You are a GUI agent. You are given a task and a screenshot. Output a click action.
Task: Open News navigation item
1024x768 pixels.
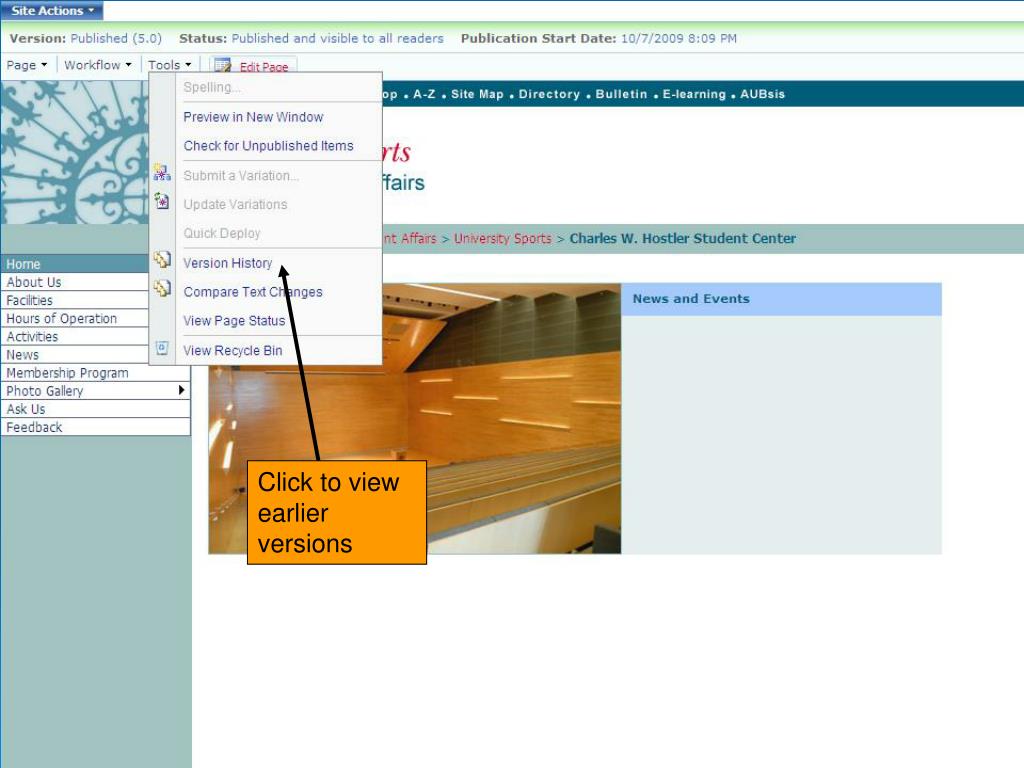pos(75,355)
